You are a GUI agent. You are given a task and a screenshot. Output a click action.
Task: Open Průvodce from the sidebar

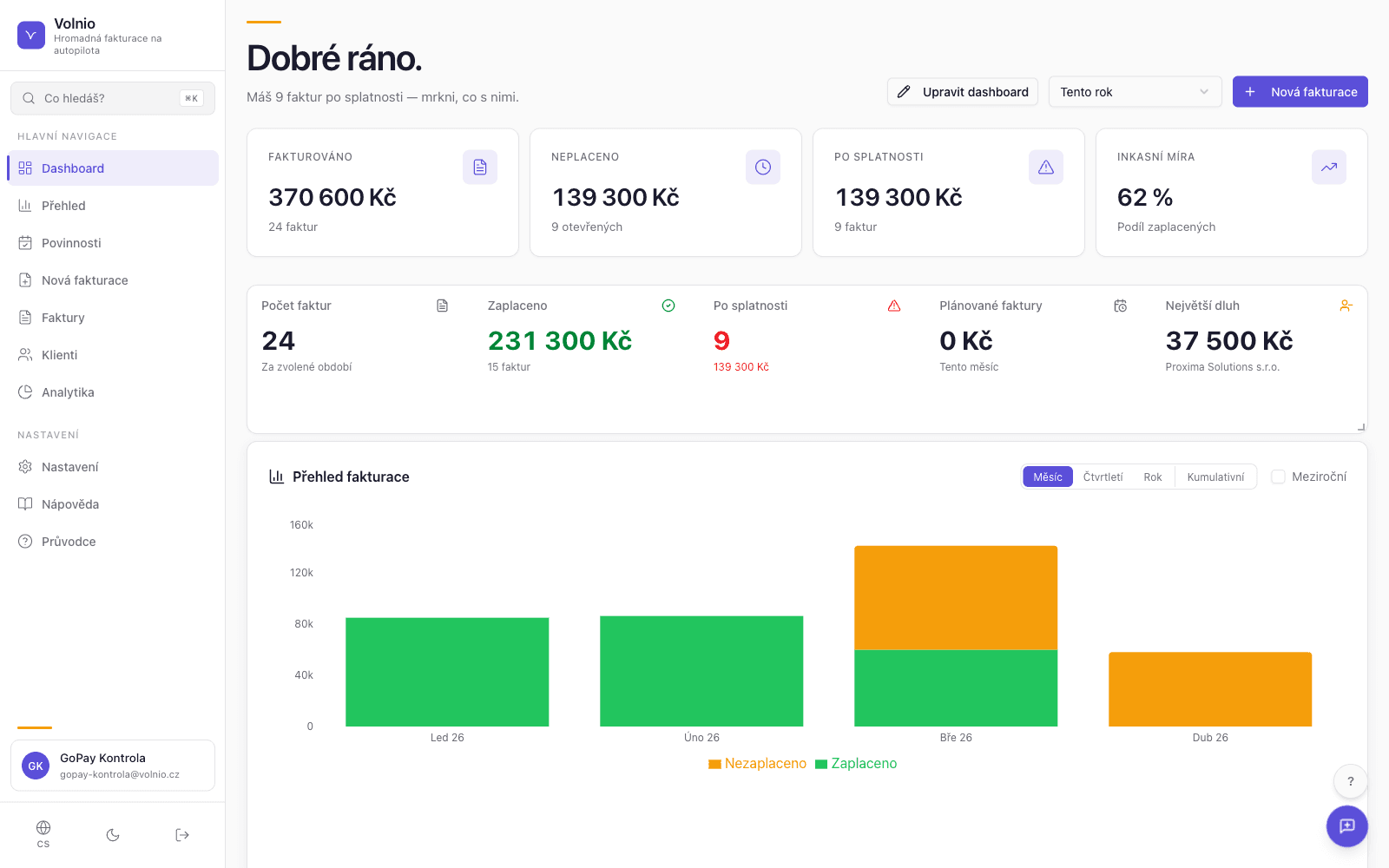[113, 542]
